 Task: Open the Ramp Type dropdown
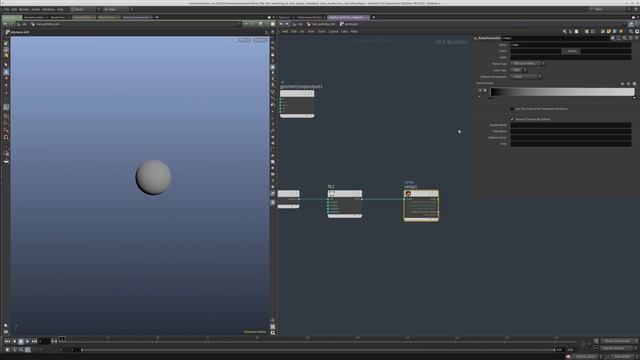click(528, 64)
